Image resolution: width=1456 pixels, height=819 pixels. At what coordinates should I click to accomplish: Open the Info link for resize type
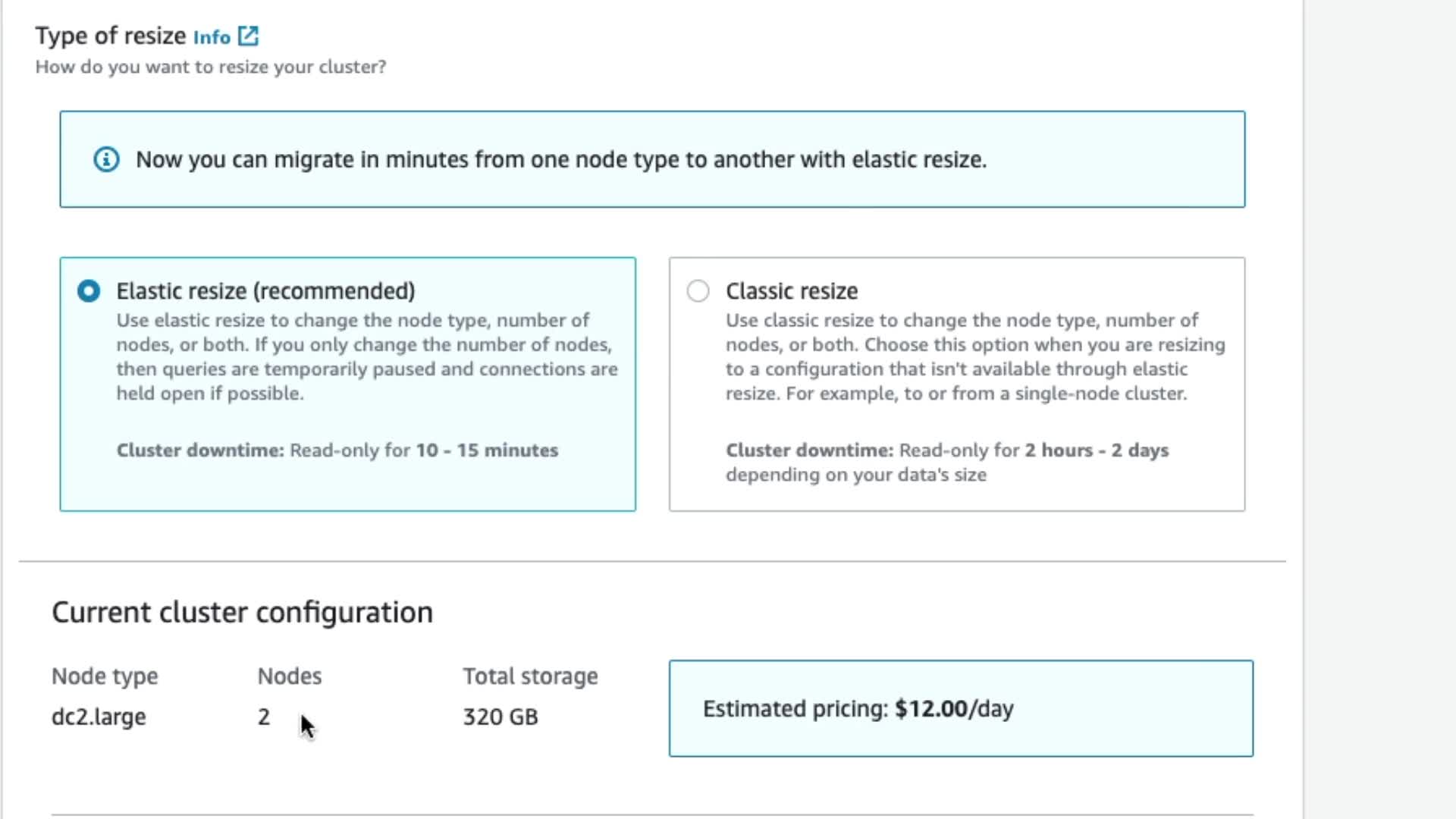pyautogui.click(x=212, y=37)
